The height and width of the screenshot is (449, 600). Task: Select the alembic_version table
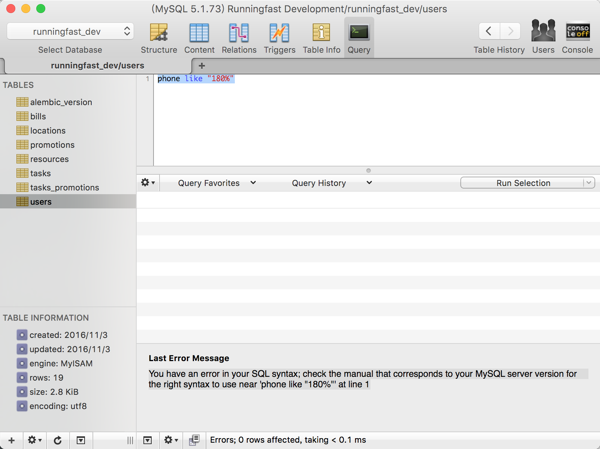(x=68, y=102)
